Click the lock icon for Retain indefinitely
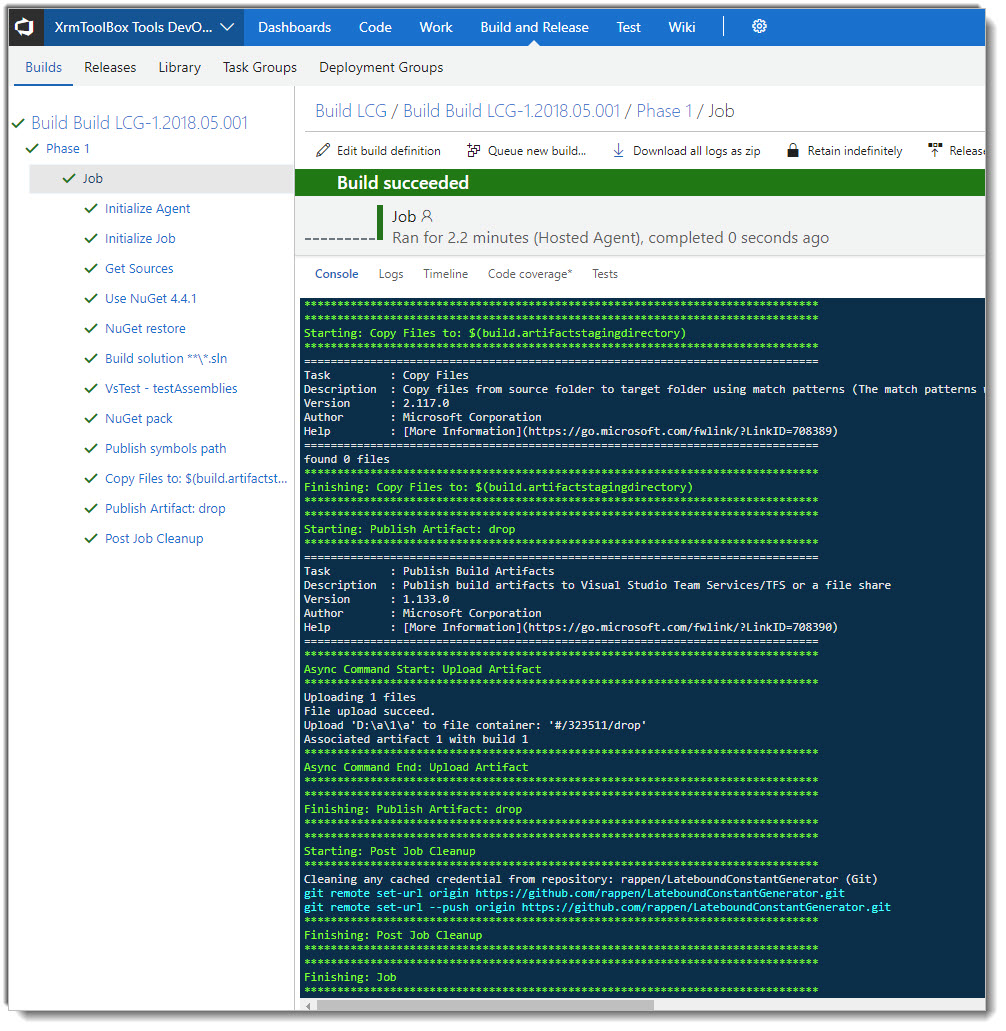This screenshot has width=1006, height=1031. click(x=793, y=151)
